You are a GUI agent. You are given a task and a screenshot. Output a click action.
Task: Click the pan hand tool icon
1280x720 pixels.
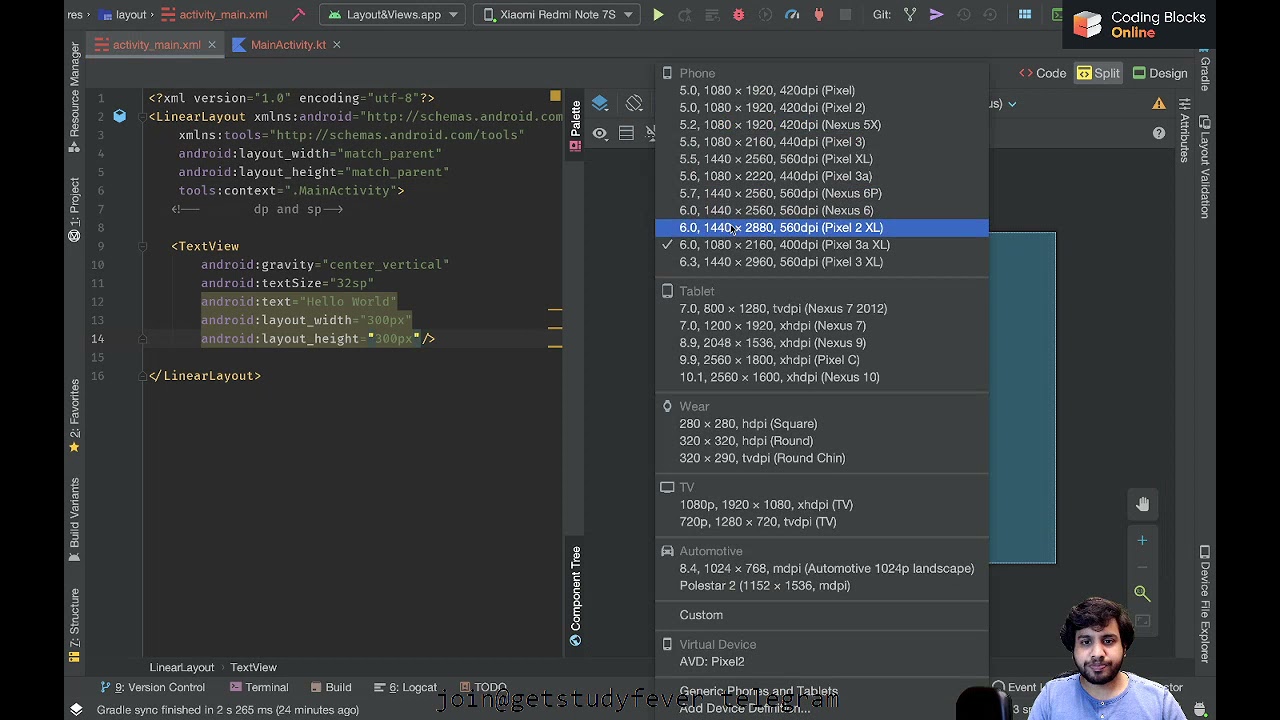tap(1143, 504)
